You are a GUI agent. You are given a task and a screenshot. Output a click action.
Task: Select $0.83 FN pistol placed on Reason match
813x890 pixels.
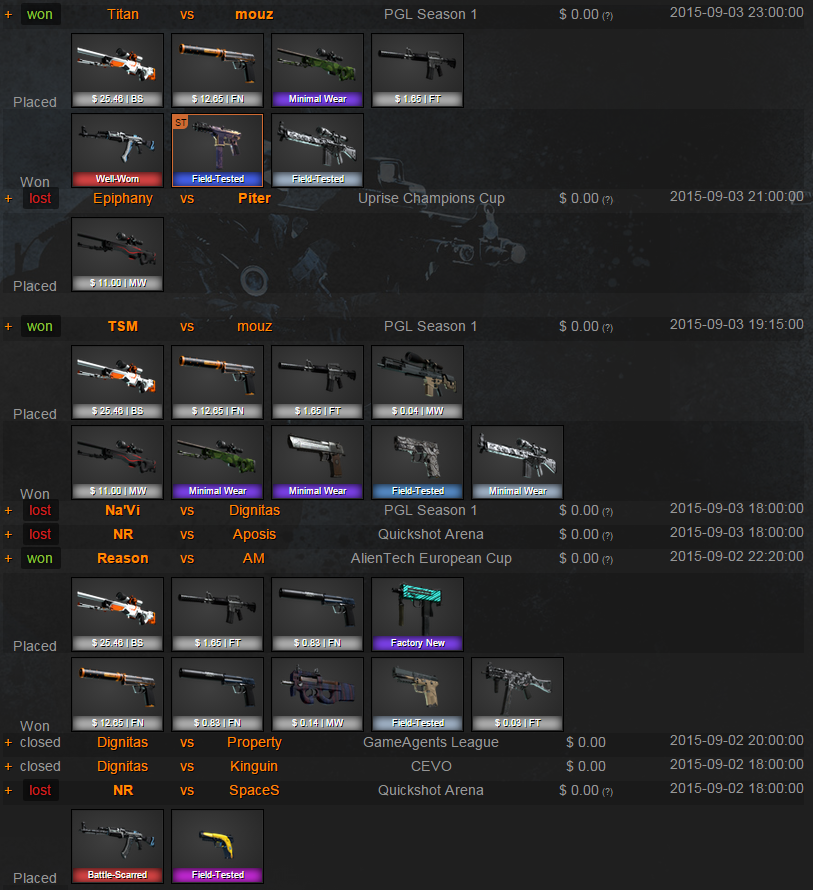tap(317, 615)
